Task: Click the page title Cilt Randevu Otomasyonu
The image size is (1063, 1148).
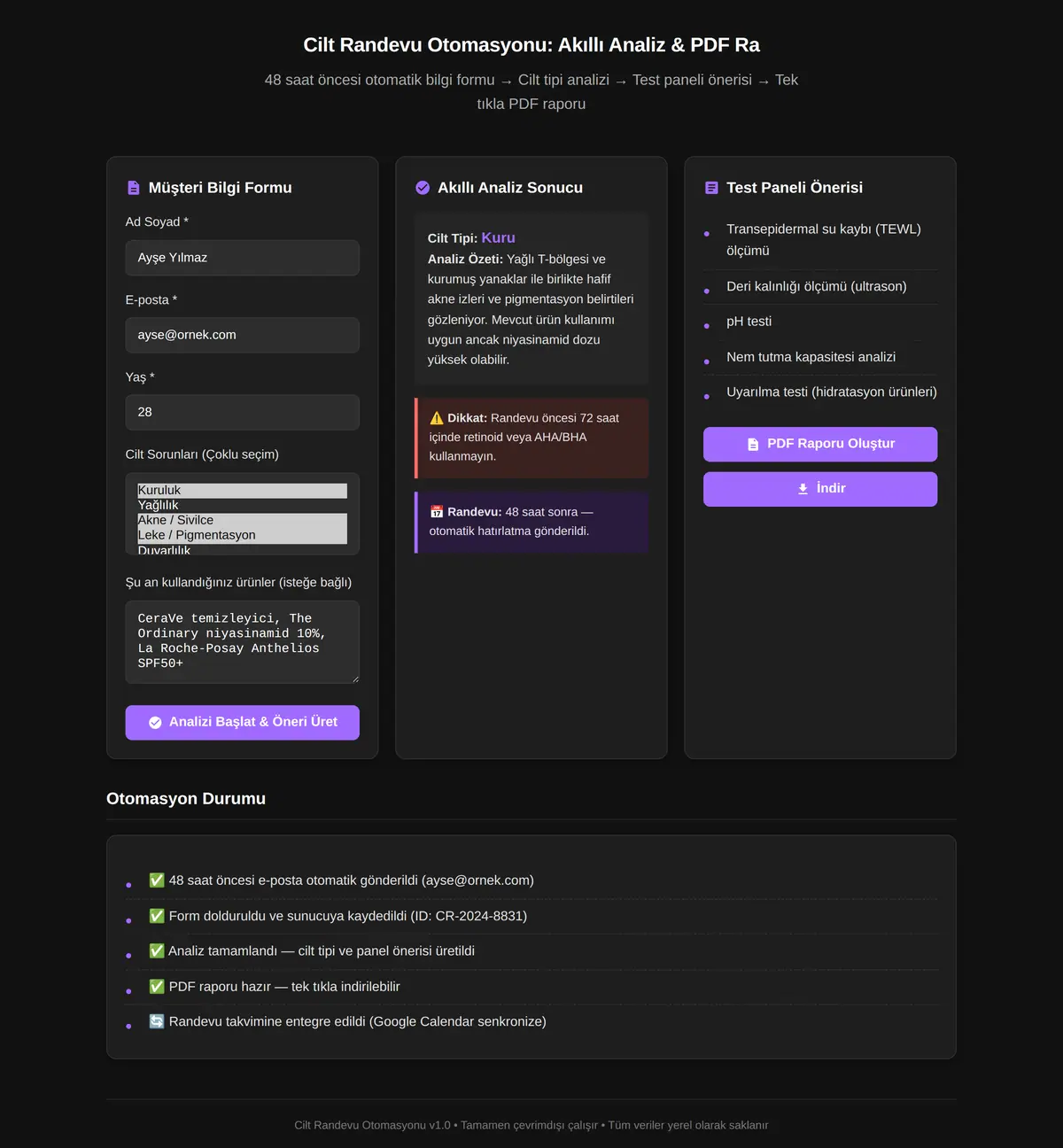Action: coord(531,45)
